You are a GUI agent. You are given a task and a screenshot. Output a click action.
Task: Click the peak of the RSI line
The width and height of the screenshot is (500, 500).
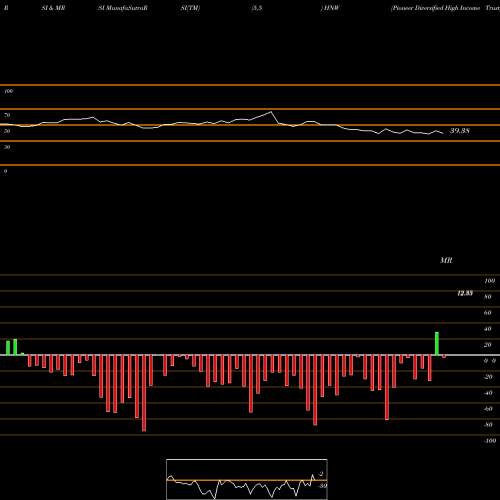pyautogui.click(x=271, y=112)
